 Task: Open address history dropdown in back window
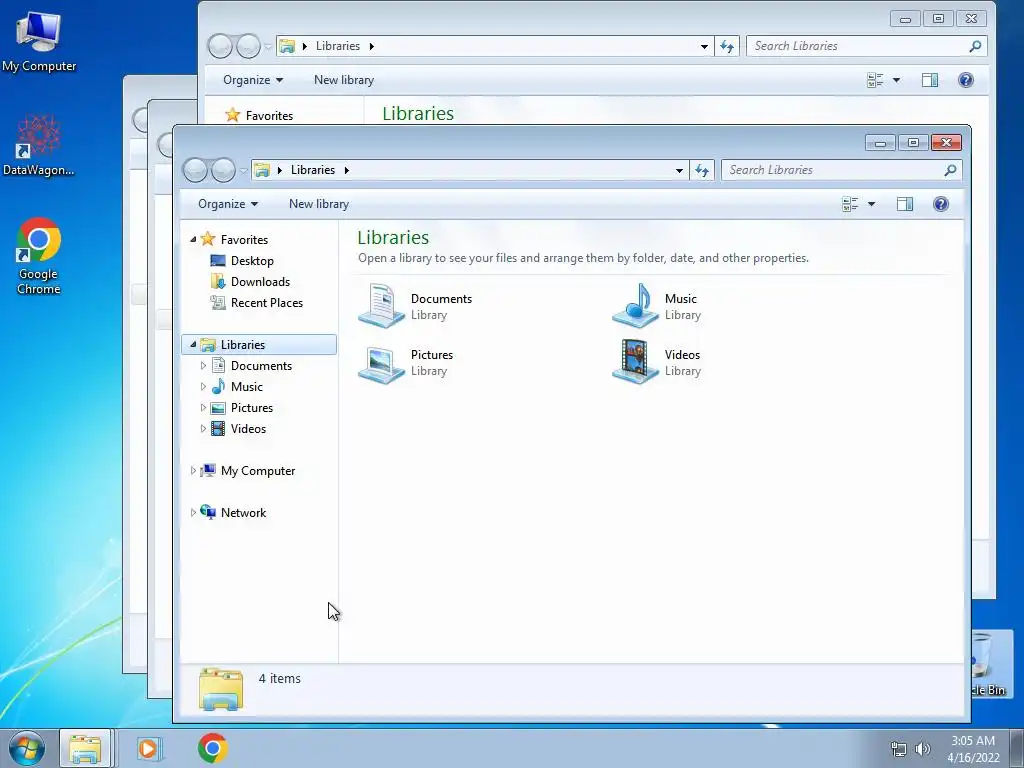[704, 46]
